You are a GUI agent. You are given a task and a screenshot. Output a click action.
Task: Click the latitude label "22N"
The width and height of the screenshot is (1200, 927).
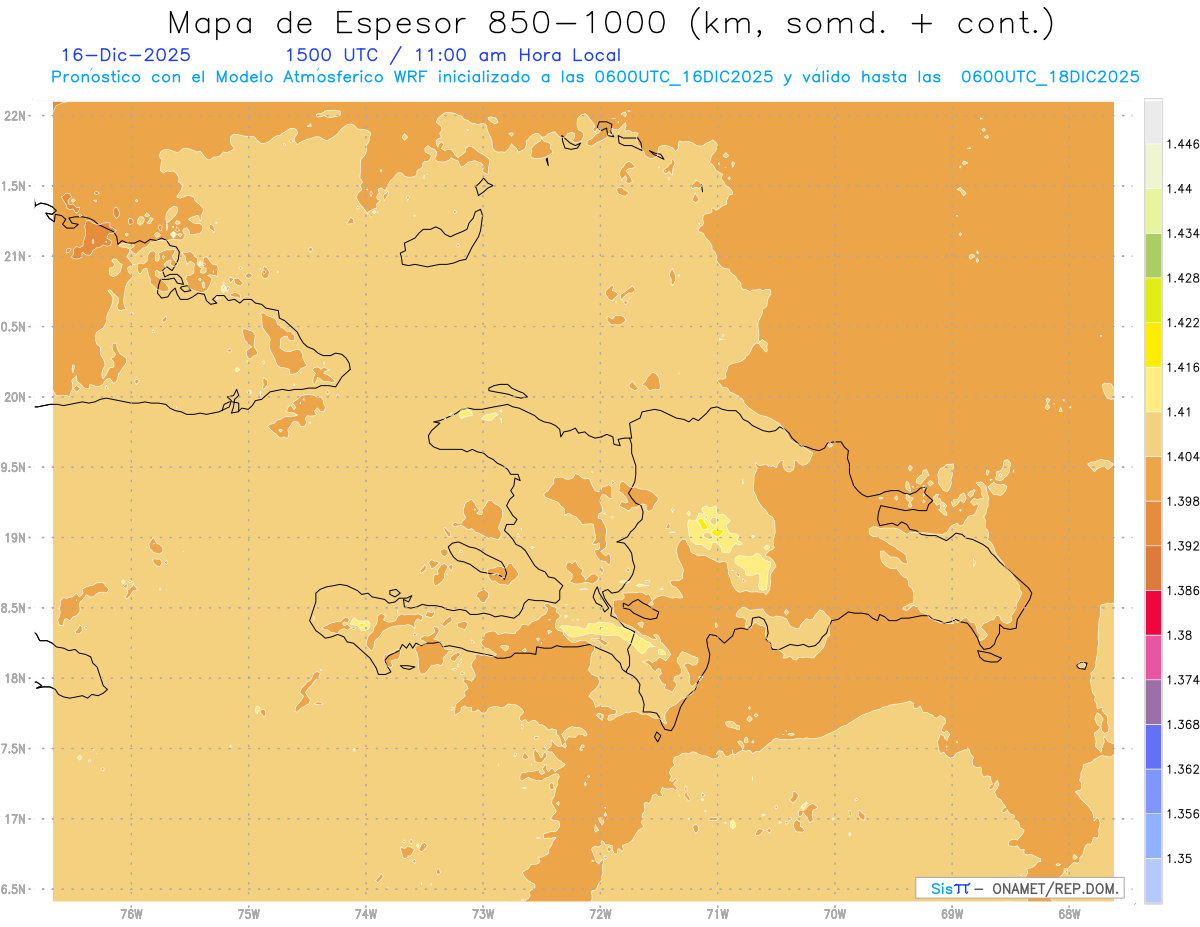15,115
